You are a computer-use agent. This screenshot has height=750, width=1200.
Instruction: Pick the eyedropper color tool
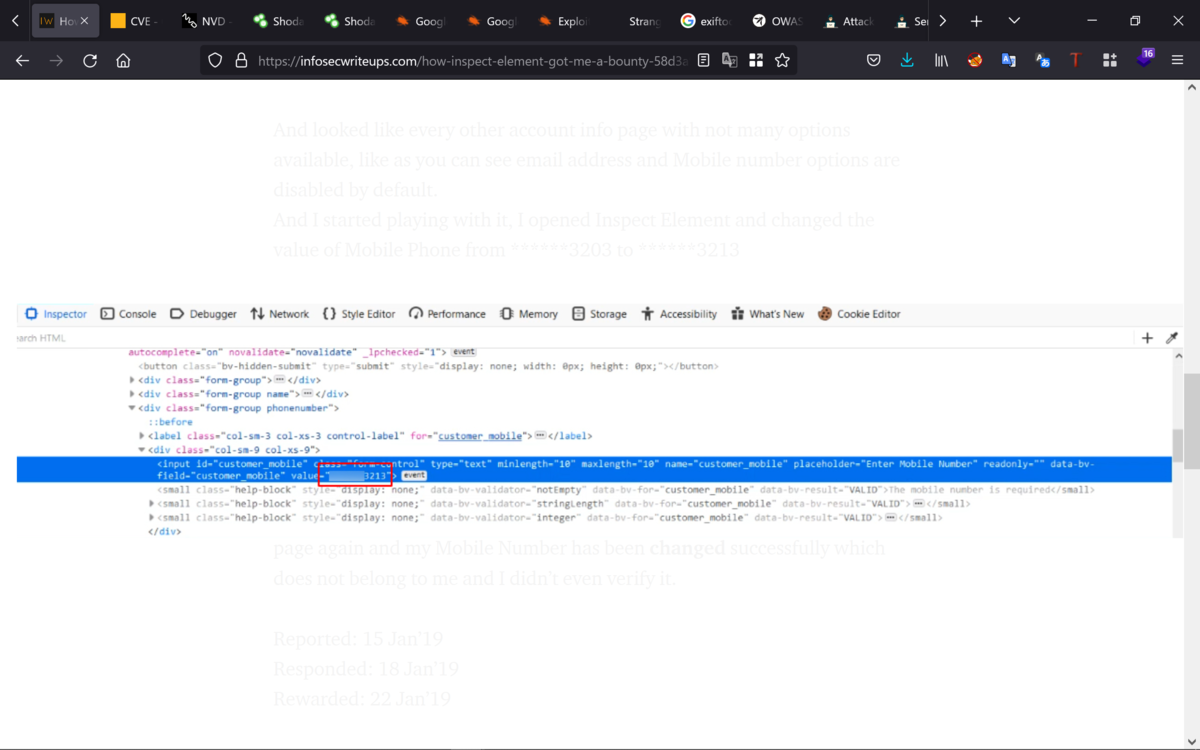click(1172, 338)
